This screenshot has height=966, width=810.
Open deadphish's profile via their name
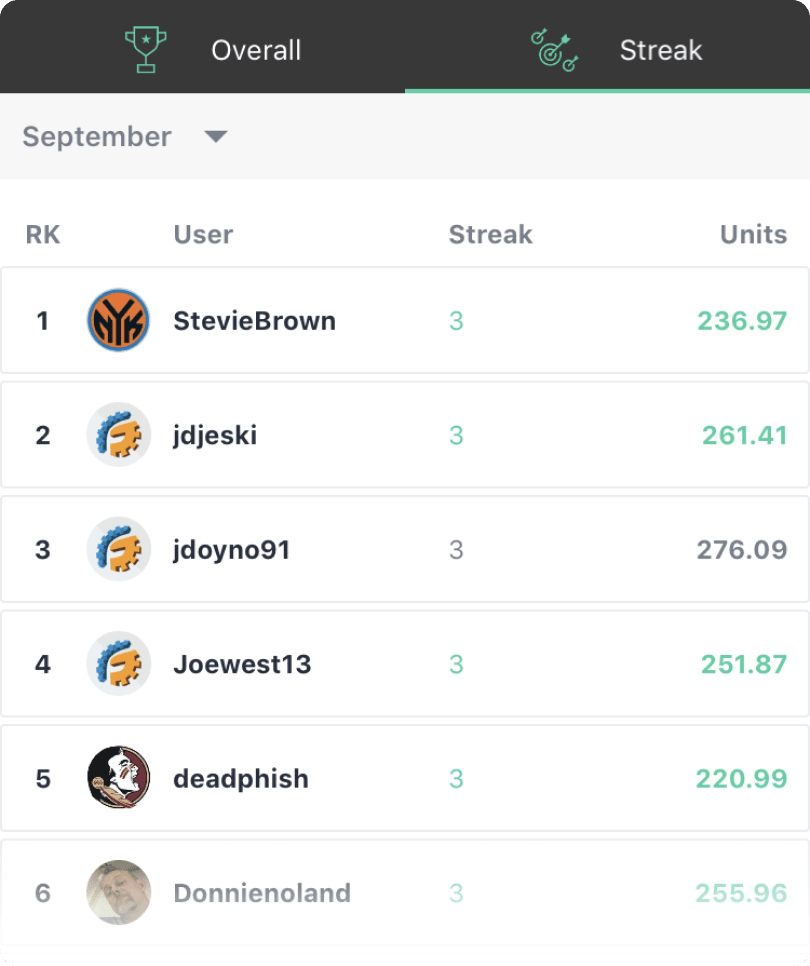point(240,778)
